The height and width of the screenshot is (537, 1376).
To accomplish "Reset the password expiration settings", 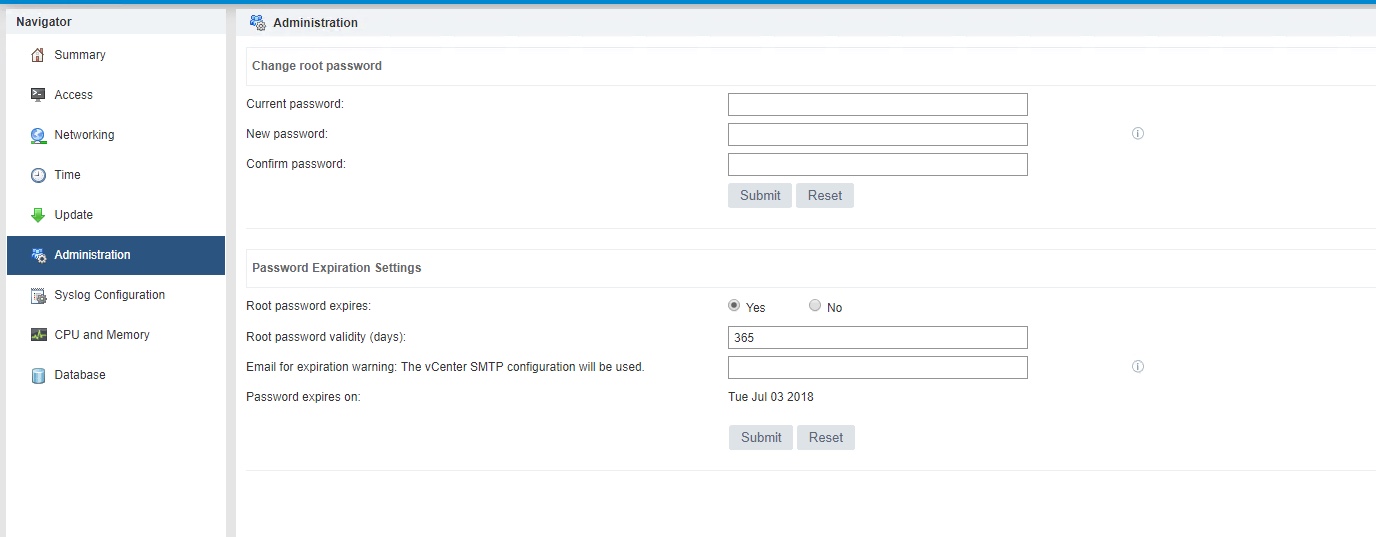I will point(826,438).
